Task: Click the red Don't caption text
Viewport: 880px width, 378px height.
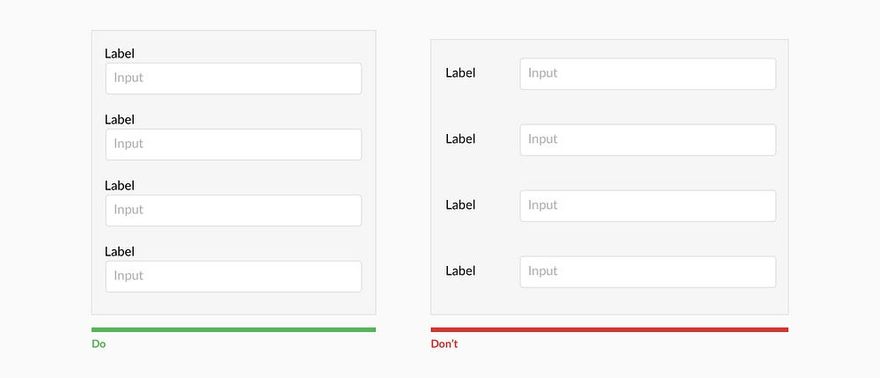Action: tap(444, 344)
